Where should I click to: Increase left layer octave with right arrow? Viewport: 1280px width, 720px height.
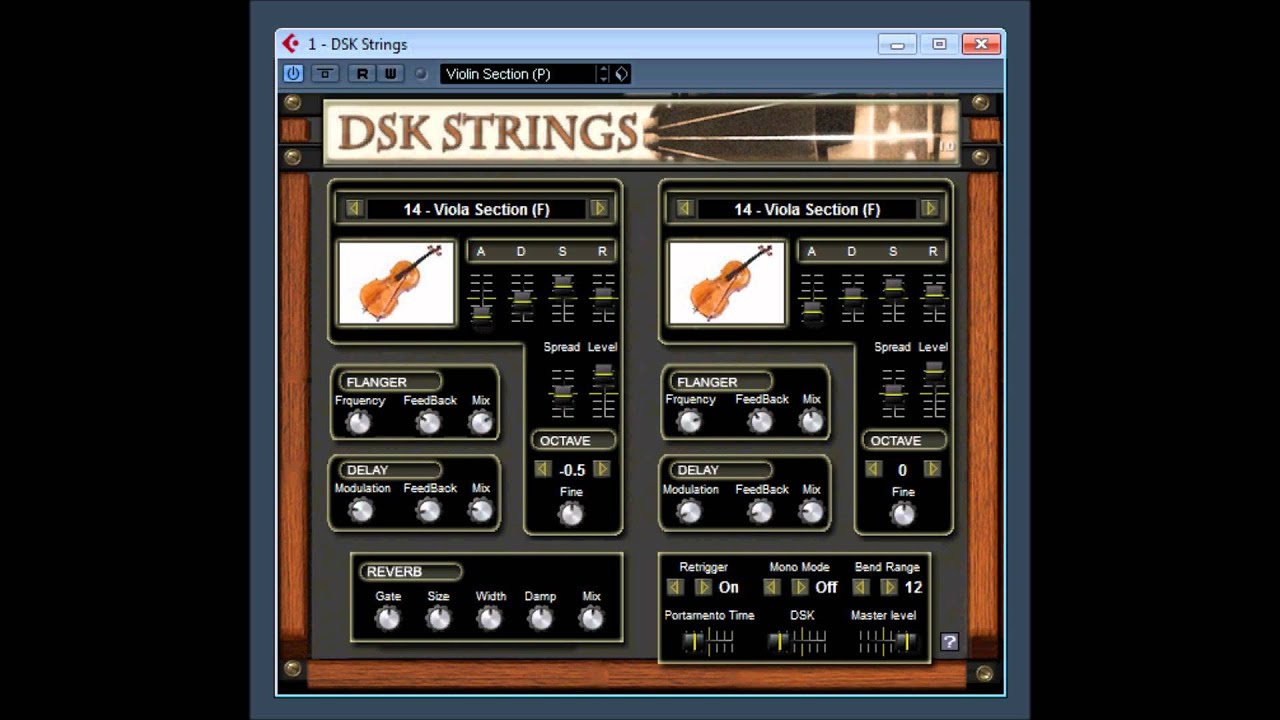click(x=602, y=469)
